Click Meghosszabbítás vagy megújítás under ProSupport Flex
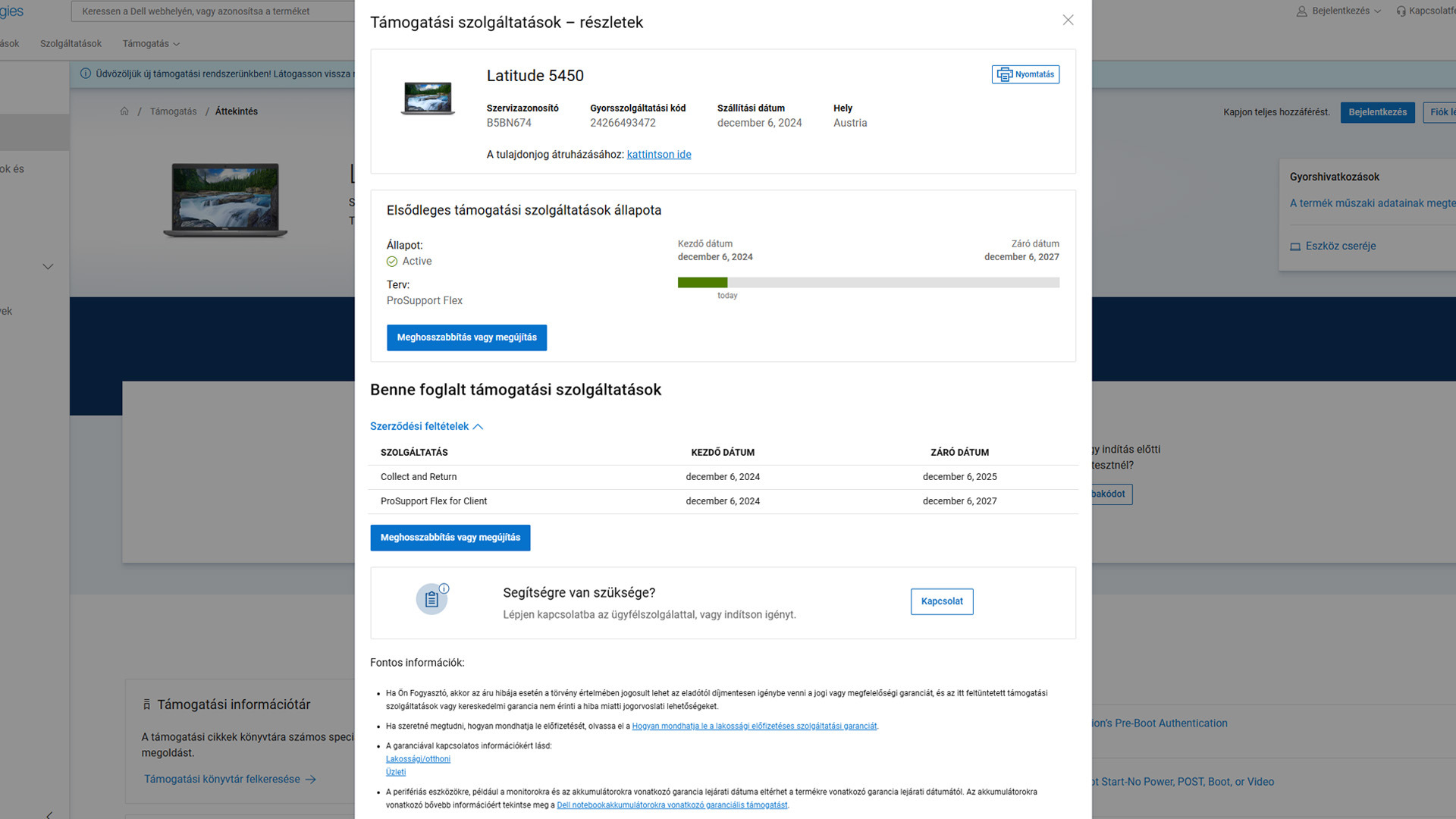The width and height of the screenshot is (1456, 819). pyautogui.click(x=466, y=337)
